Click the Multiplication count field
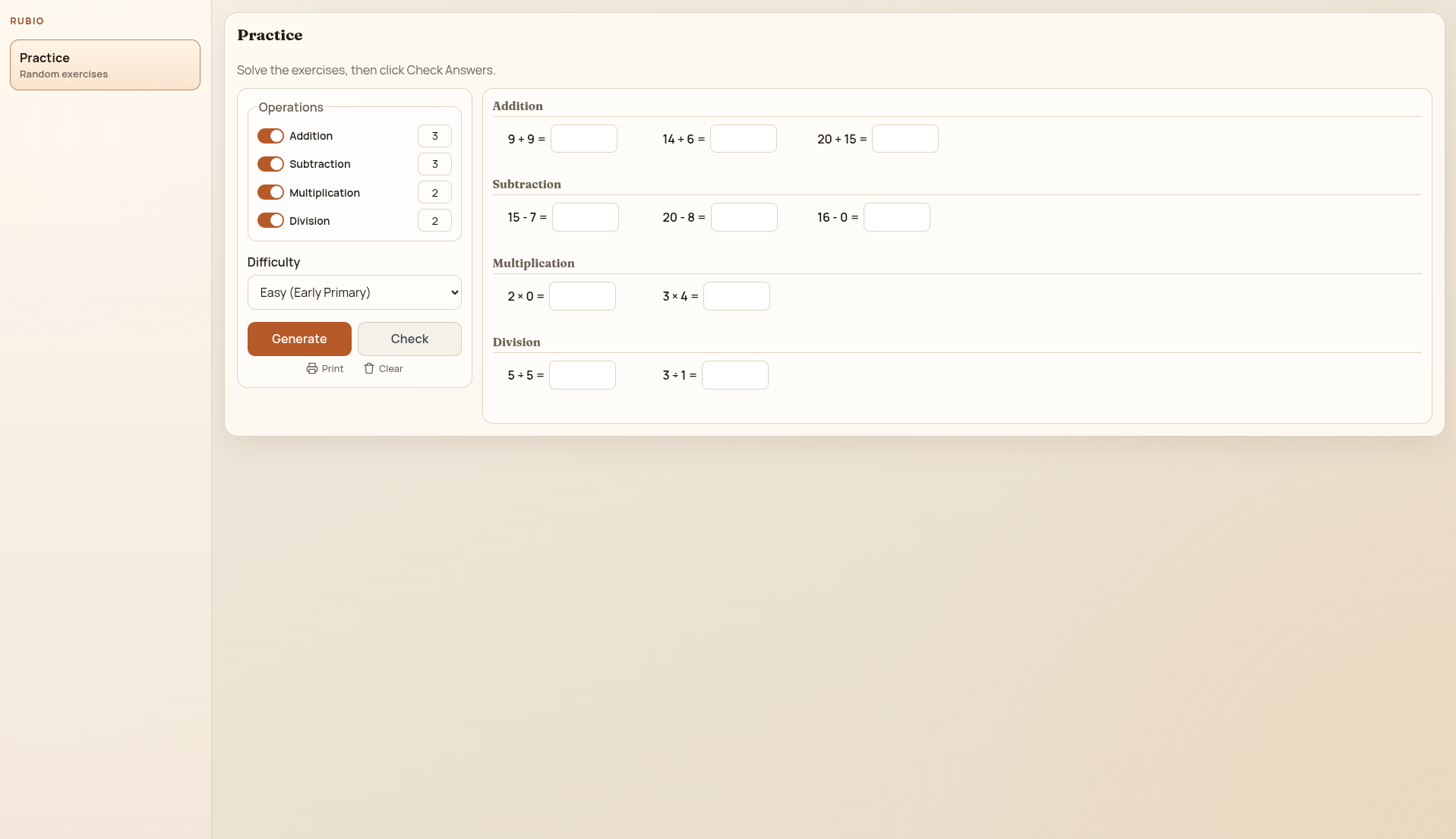 [x=434, y=192]
